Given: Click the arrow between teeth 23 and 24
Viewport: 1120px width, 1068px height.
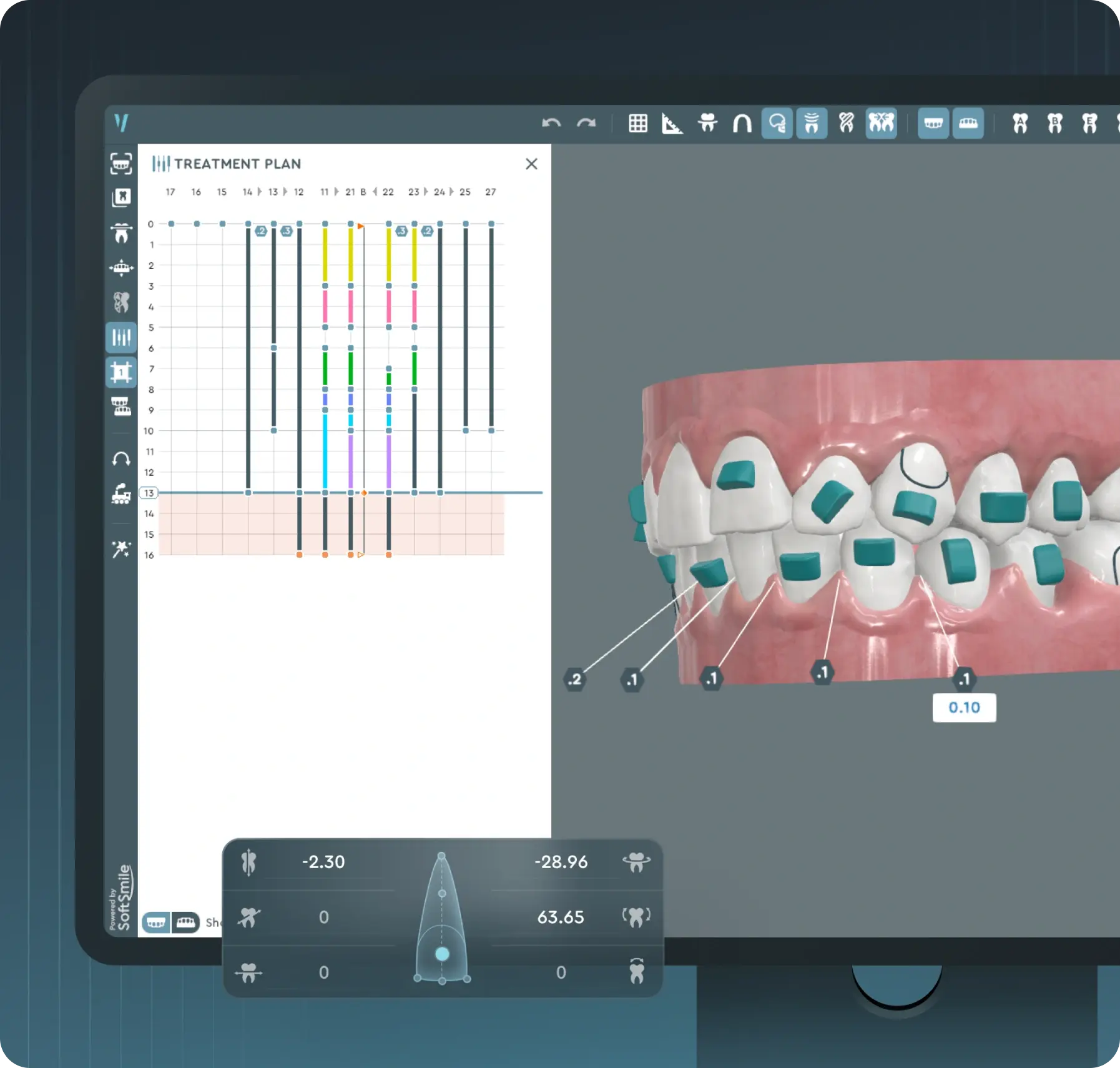Looking at the screenshot, I should [426, 192].
